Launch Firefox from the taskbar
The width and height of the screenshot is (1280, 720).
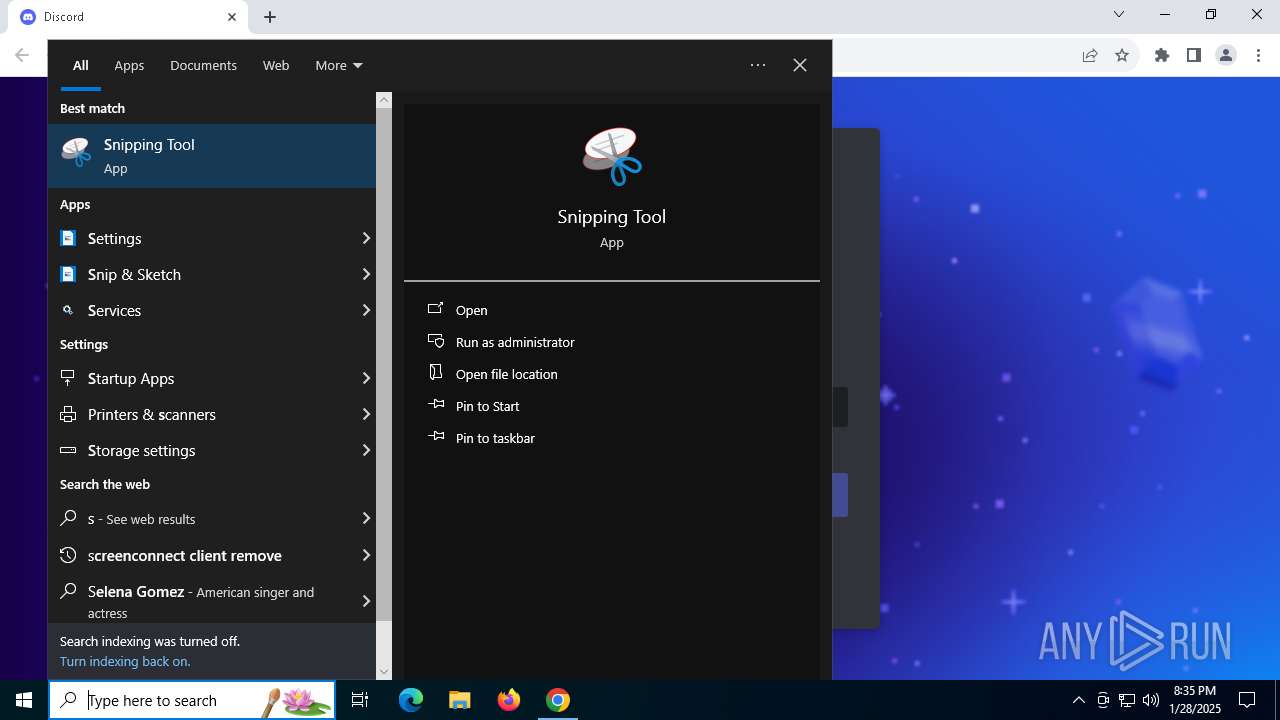point(509,700)
